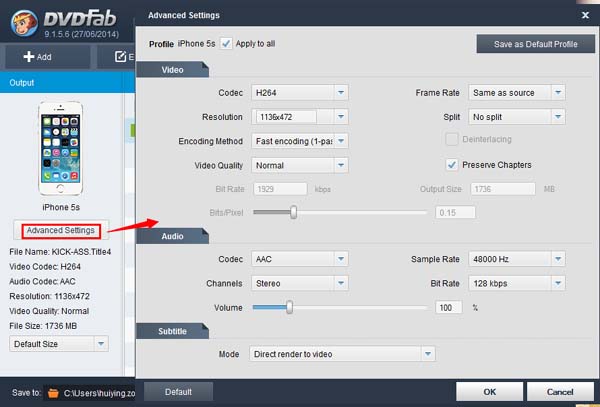
Task: Select the Audio section tab
Action: [x=173, y=236]
